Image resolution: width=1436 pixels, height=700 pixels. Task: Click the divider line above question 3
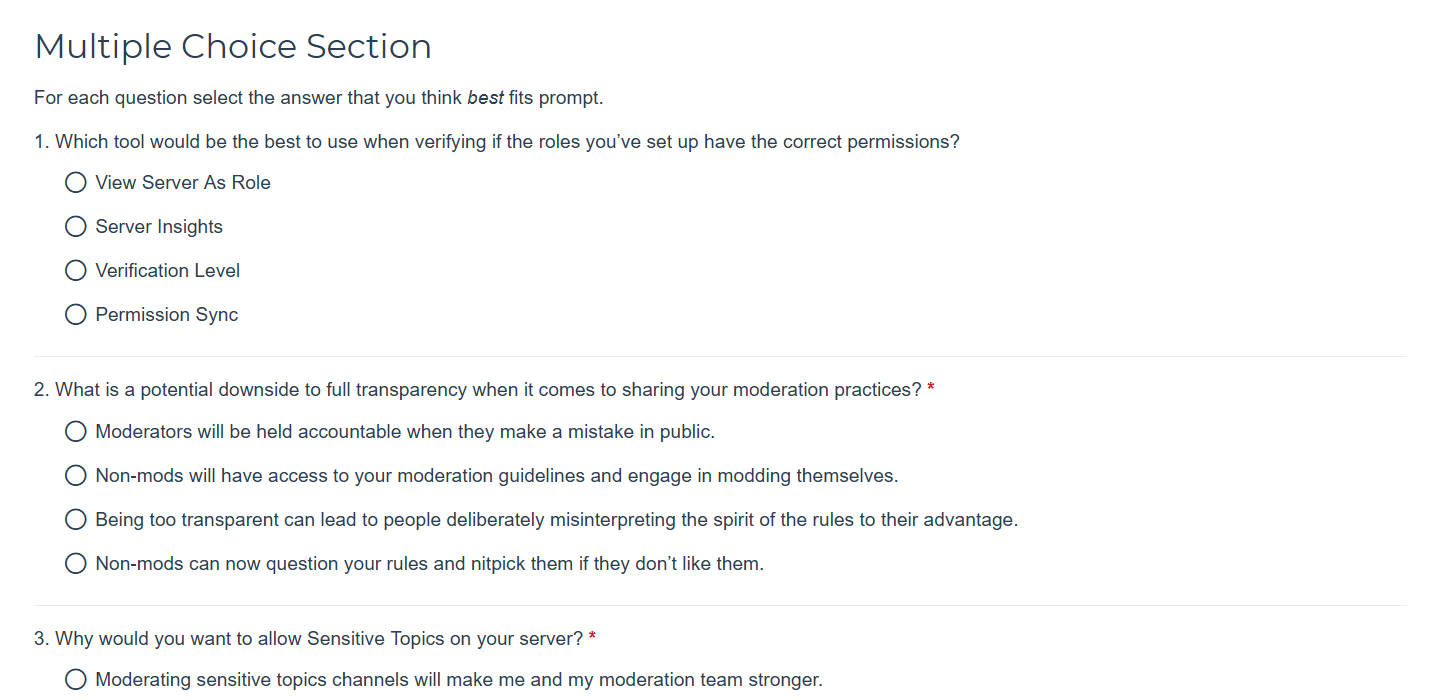coord(720,605)
